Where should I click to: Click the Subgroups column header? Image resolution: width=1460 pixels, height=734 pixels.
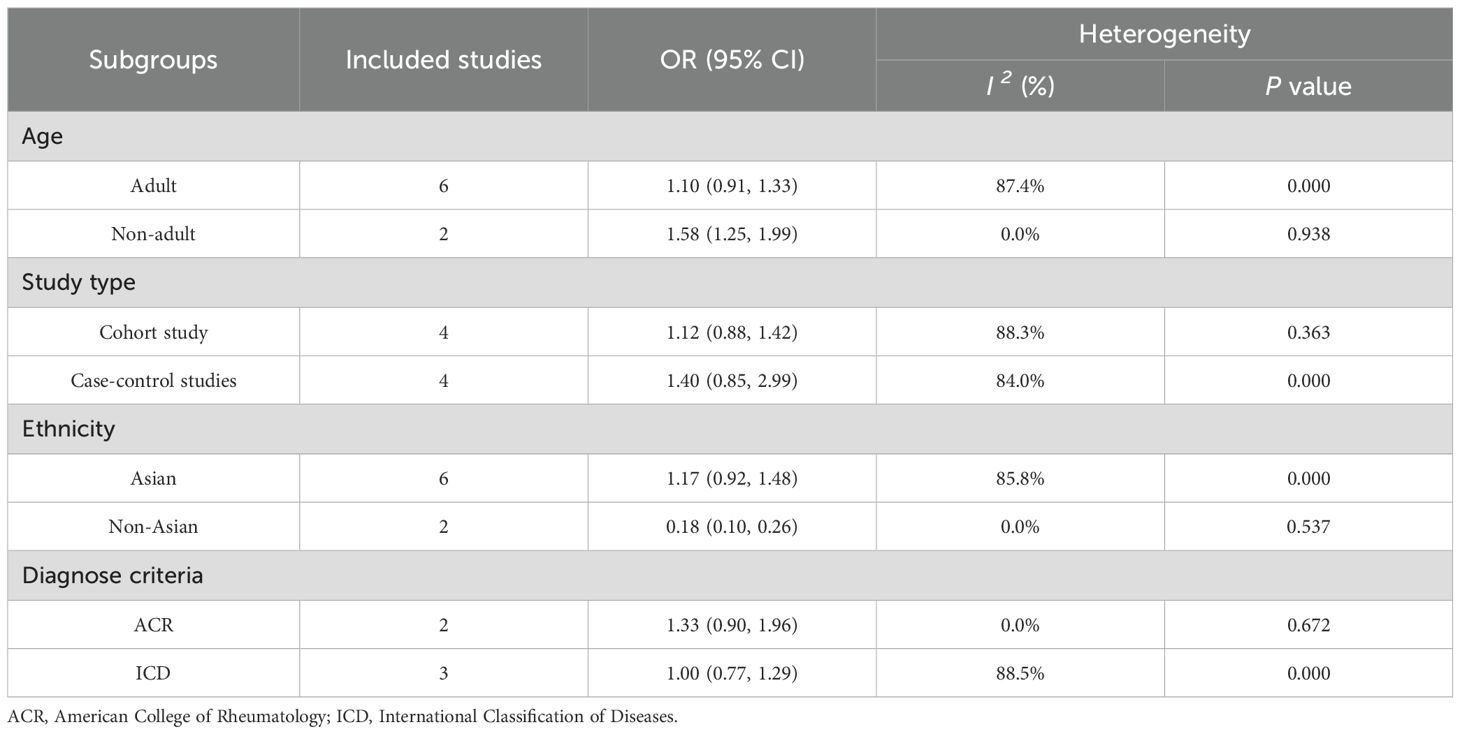(x=153, y=60)
